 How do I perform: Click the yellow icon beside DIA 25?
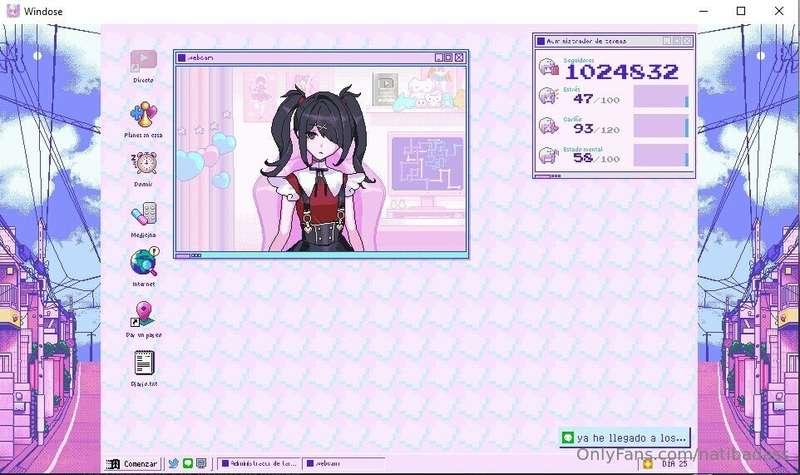coord(648,464)
